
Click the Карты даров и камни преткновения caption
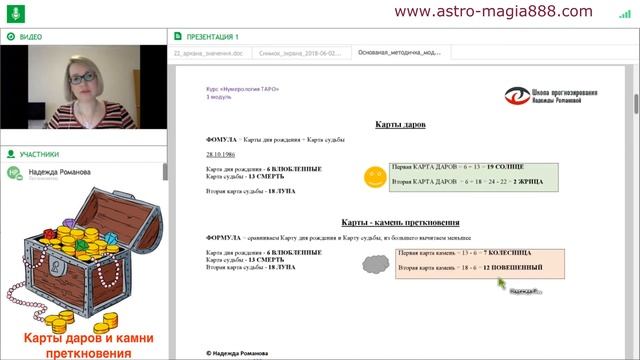point(89,345)
